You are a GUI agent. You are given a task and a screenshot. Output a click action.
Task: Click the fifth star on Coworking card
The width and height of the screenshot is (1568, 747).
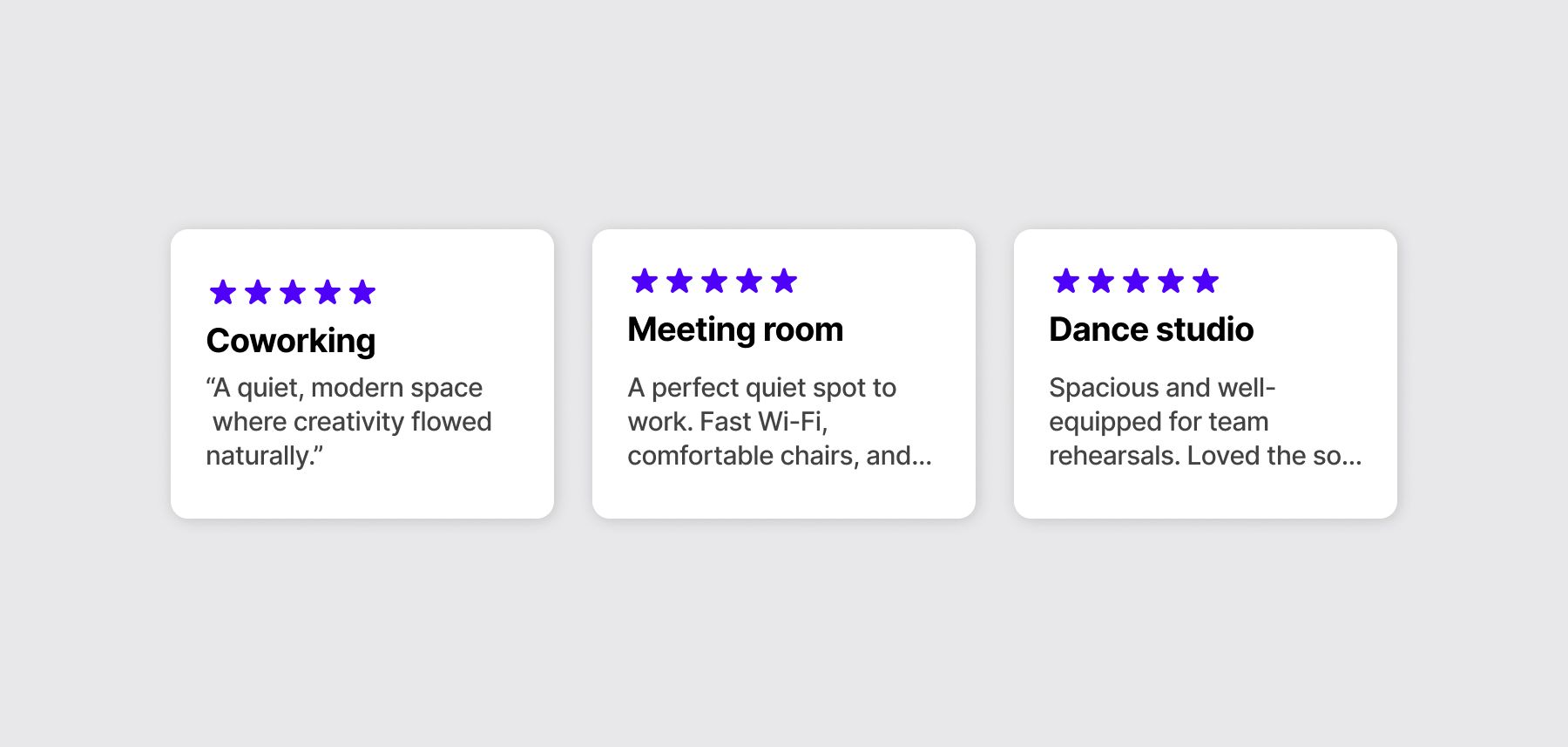click(362, 292)
